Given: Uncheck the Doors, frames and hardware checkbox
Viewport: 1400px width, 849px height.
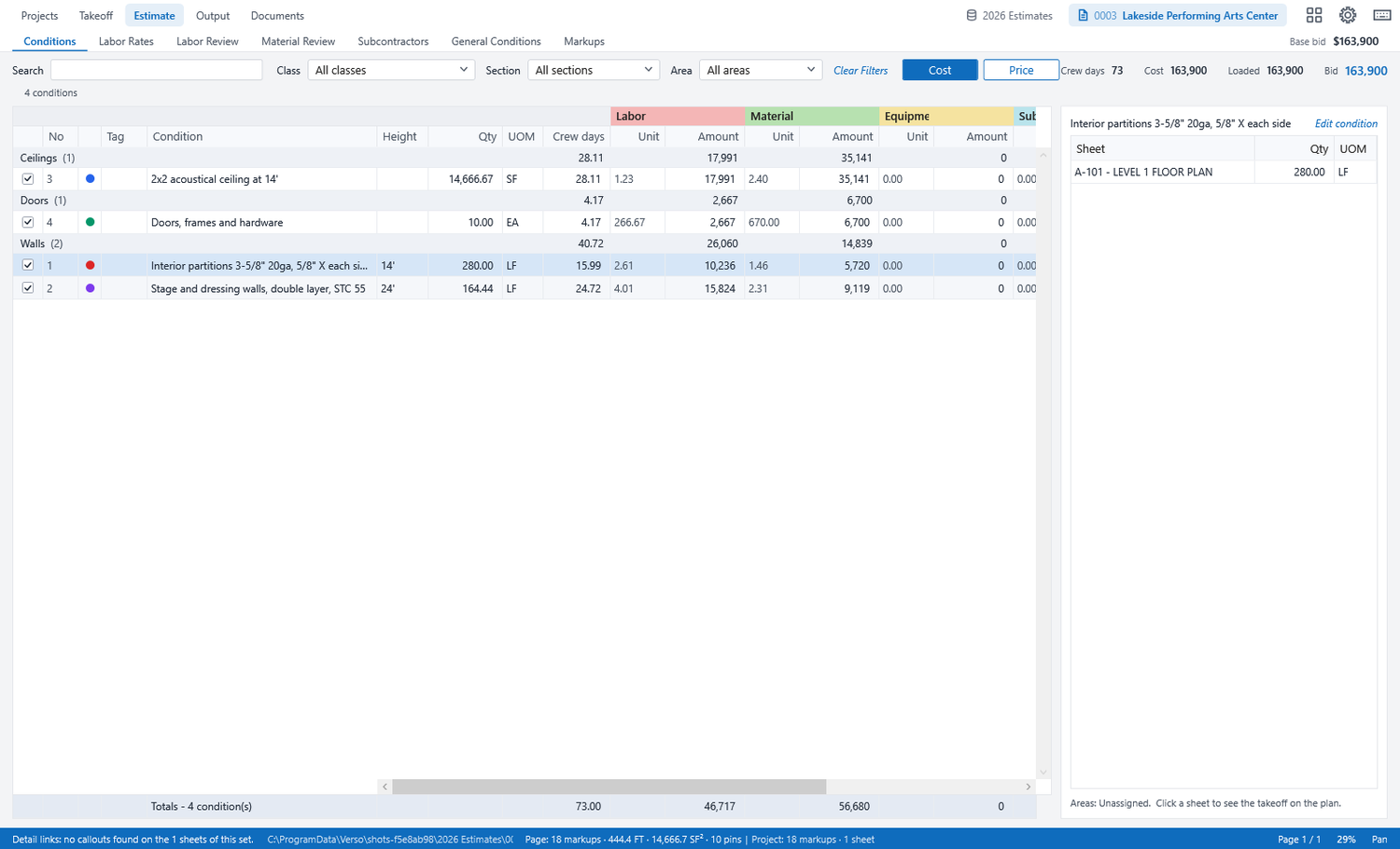Looking at the screenshot, I should tap(28, 222).
